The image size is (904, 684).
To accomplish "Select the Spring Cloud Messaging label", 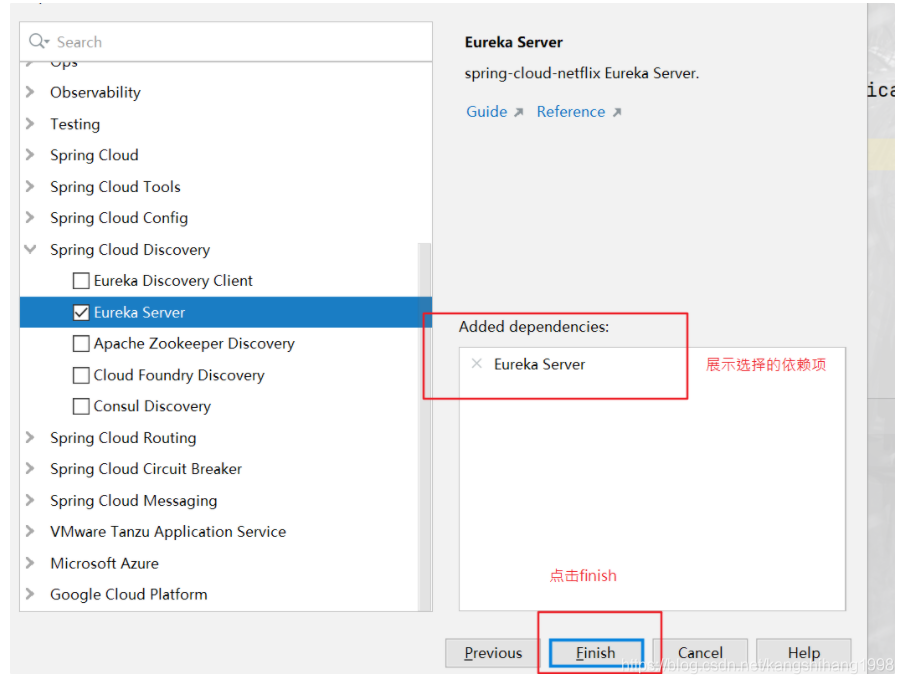I will (133, 501).
